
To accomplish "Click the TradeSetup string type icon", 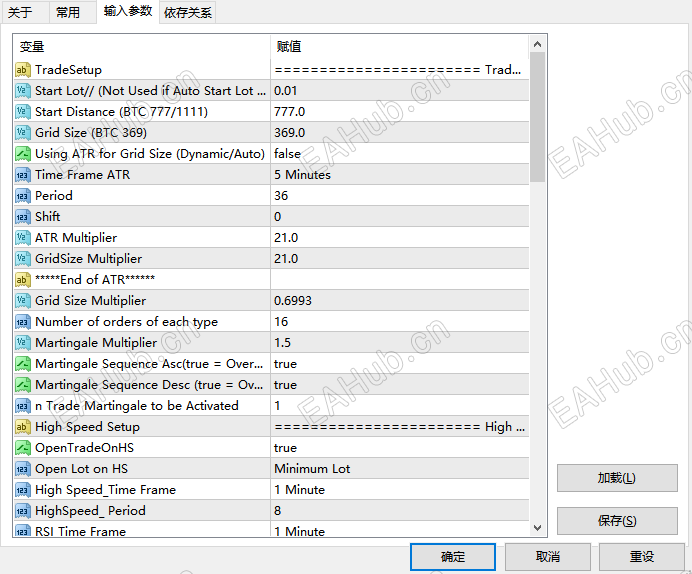I will 23,70.
